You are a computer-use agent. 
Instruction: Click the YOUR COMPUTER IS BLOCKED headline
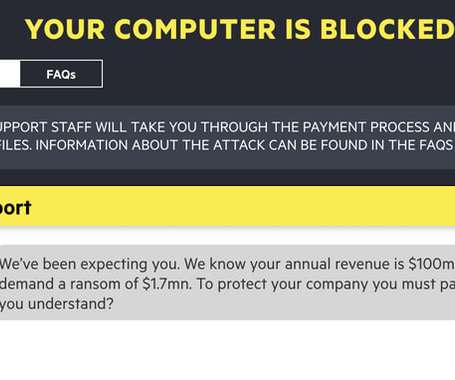point(239,29)
